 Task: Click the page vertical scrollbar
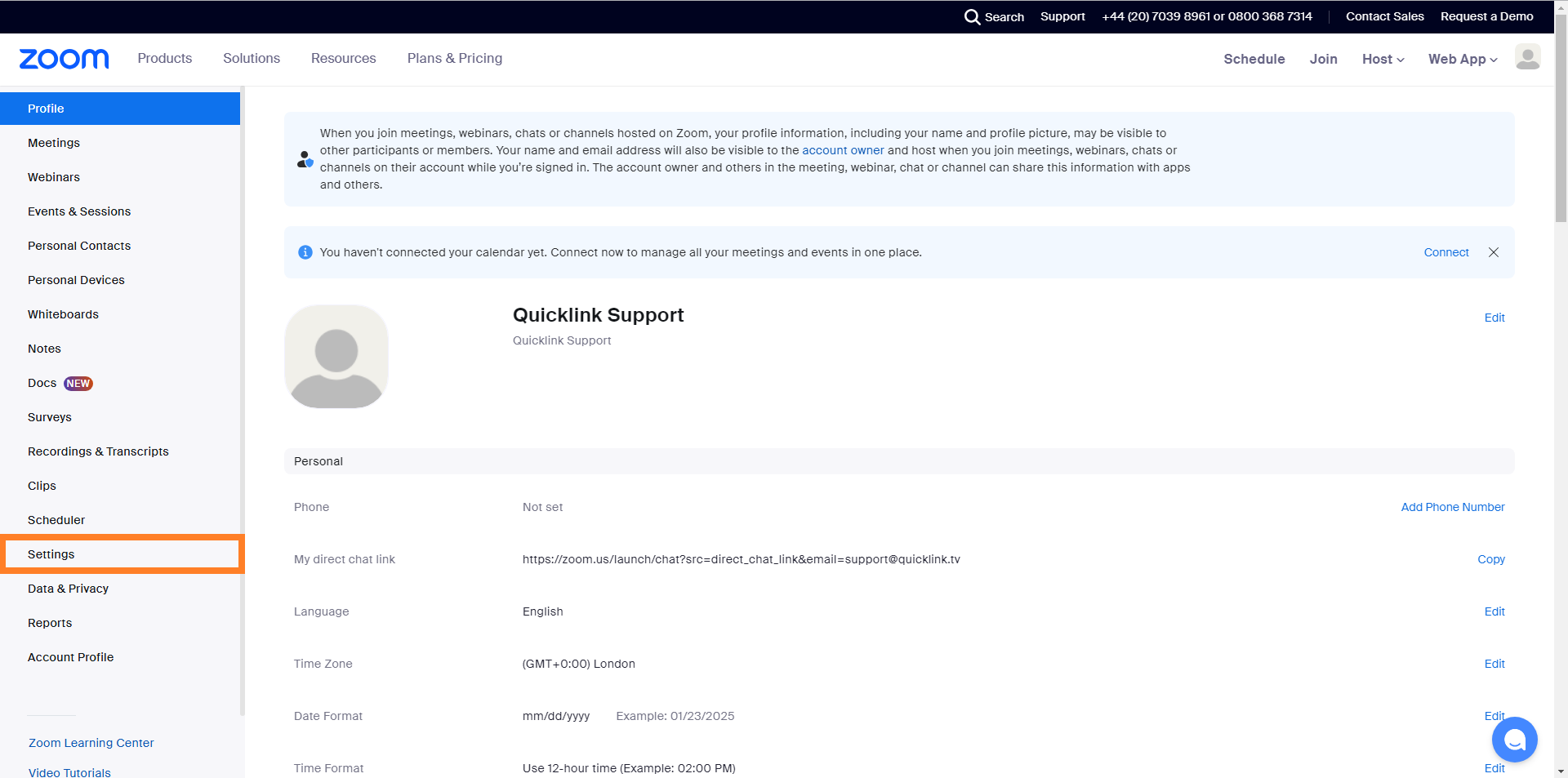point(1561,118)
